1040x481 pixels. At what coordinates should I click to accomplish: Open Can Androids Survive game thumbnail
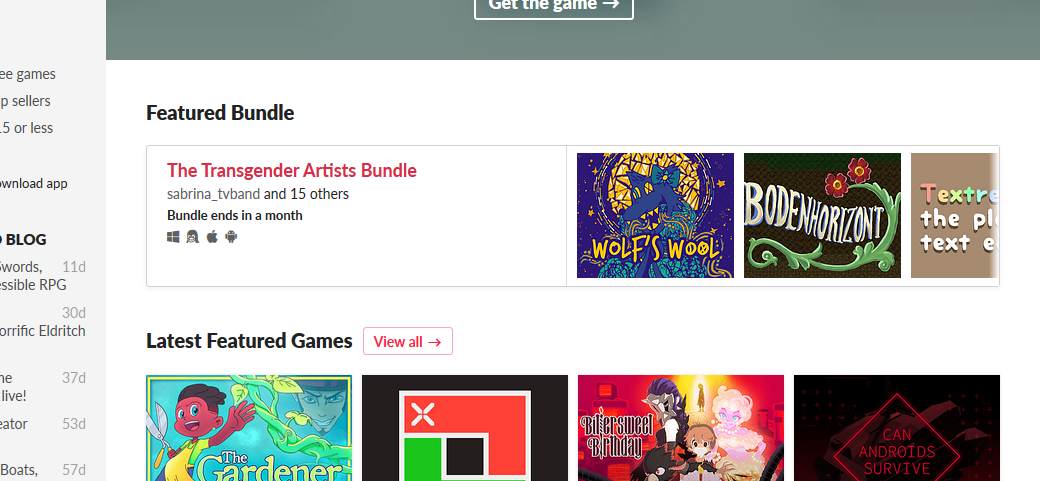tap(897, 428)
